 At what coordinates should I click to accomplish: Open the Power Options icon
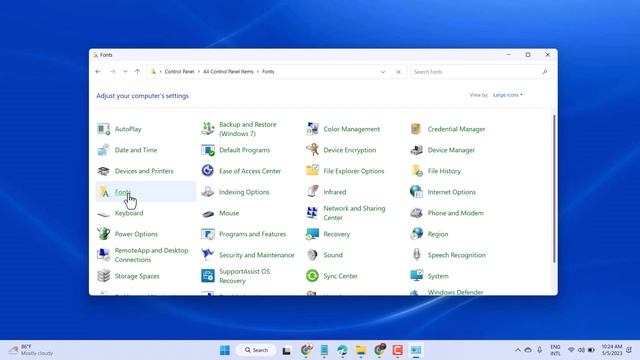(x=104, y=234)
